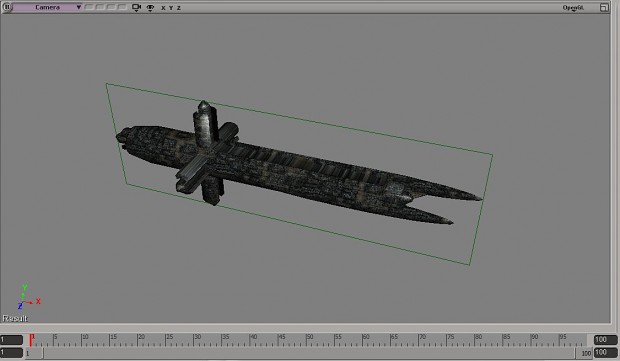Click the timeline end frame field
The height and width of the screenshot is (361, 620).
click(x=605, y=340)
